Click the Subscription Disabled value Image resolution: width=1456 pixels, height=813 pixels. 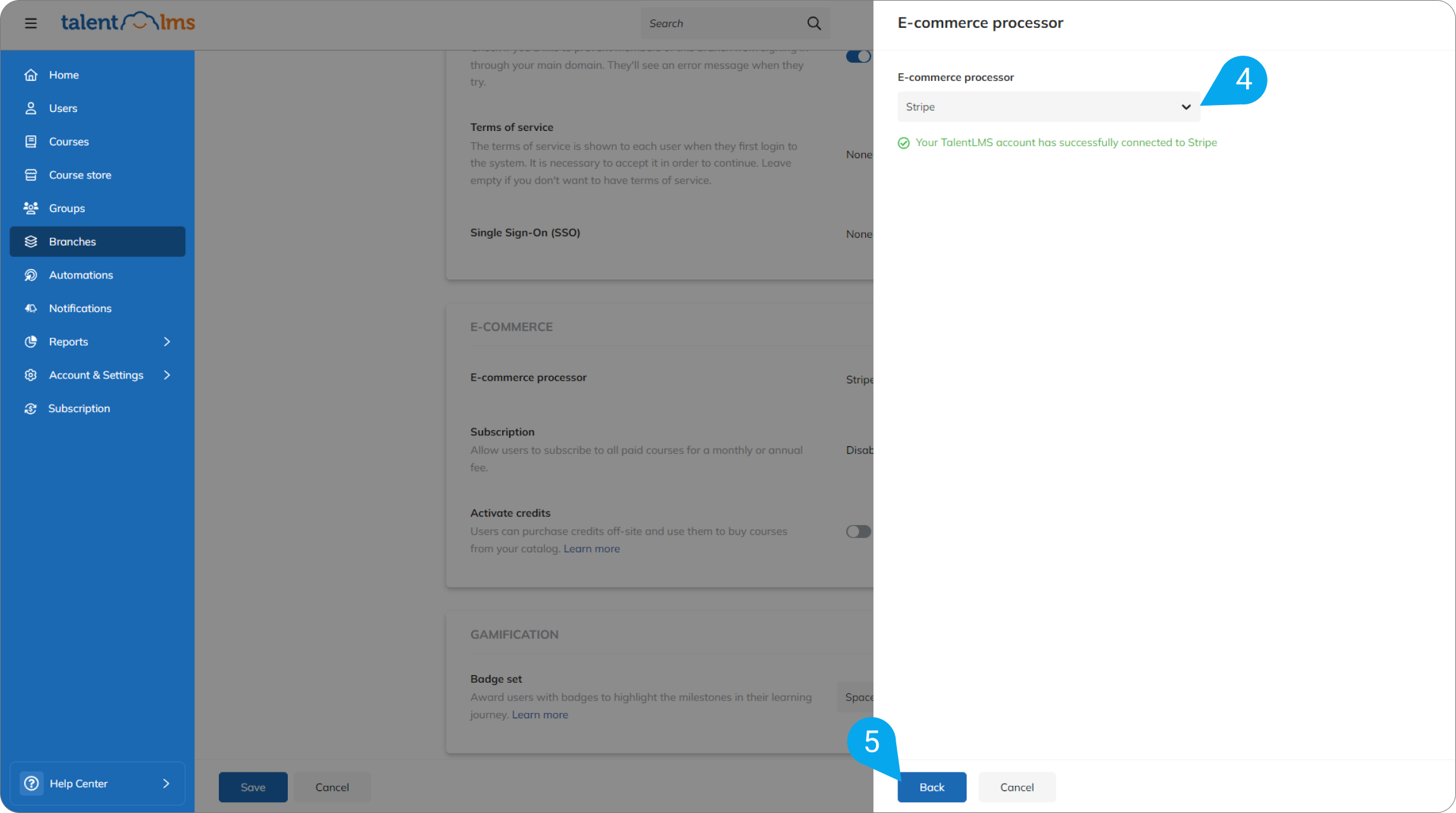coord(860,450)
